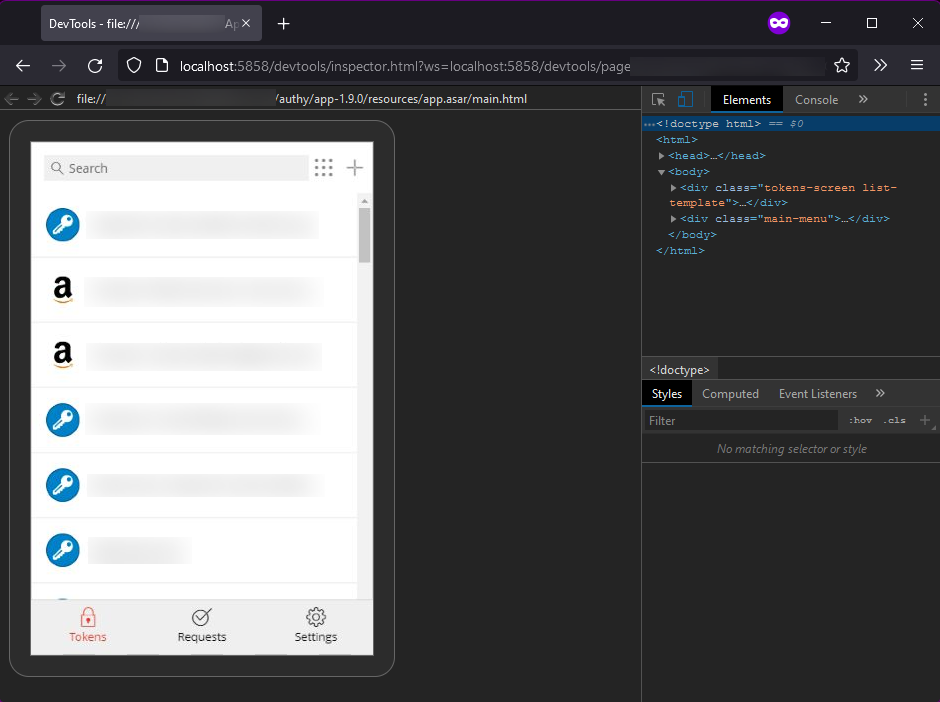This screenshot has width=940, height=702.
Task: Open the DevTools three-dot options menu
Action: 925,100
